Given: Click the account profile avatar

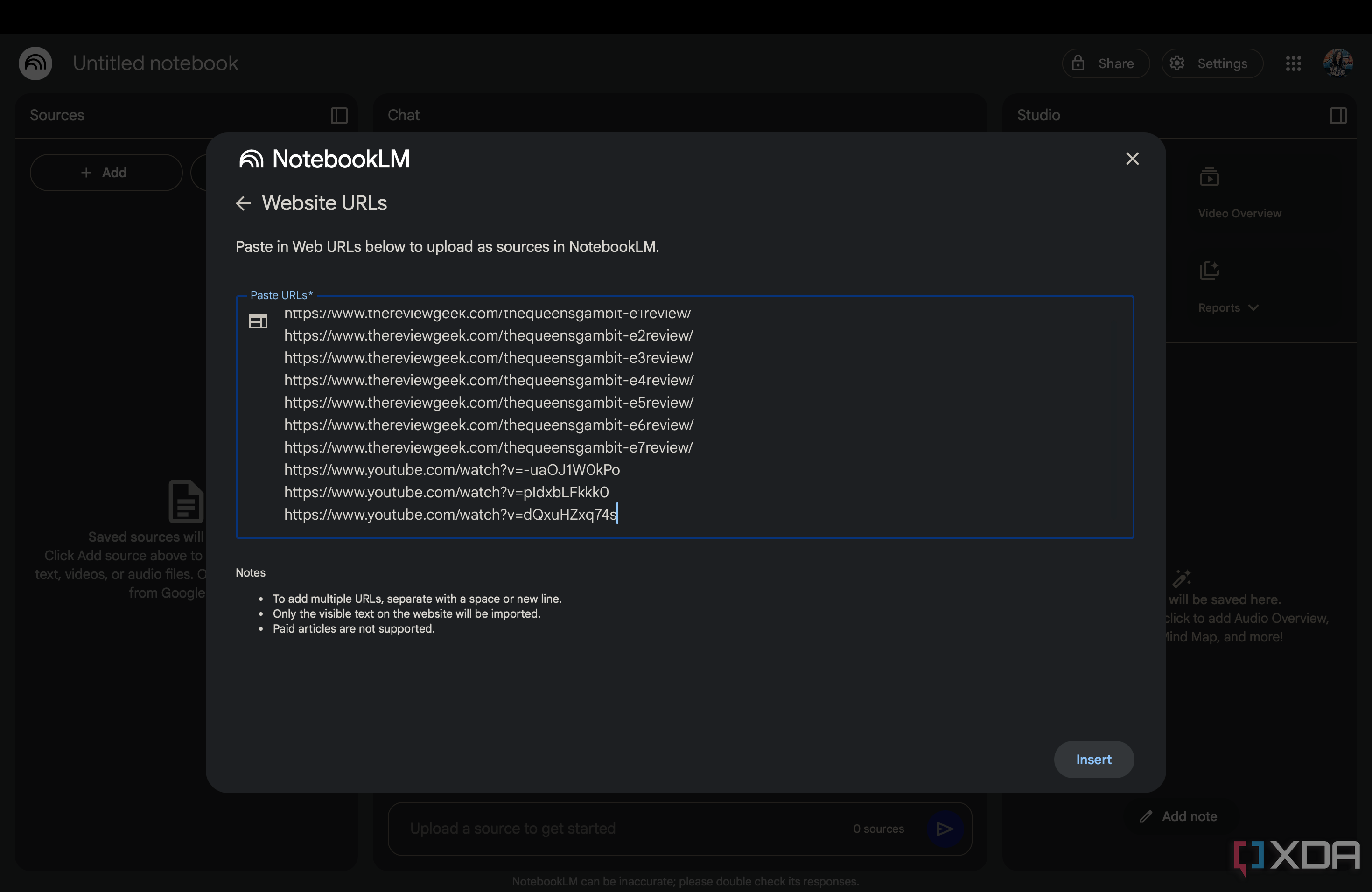Looking at the screenshot, I should point(1338,63).
